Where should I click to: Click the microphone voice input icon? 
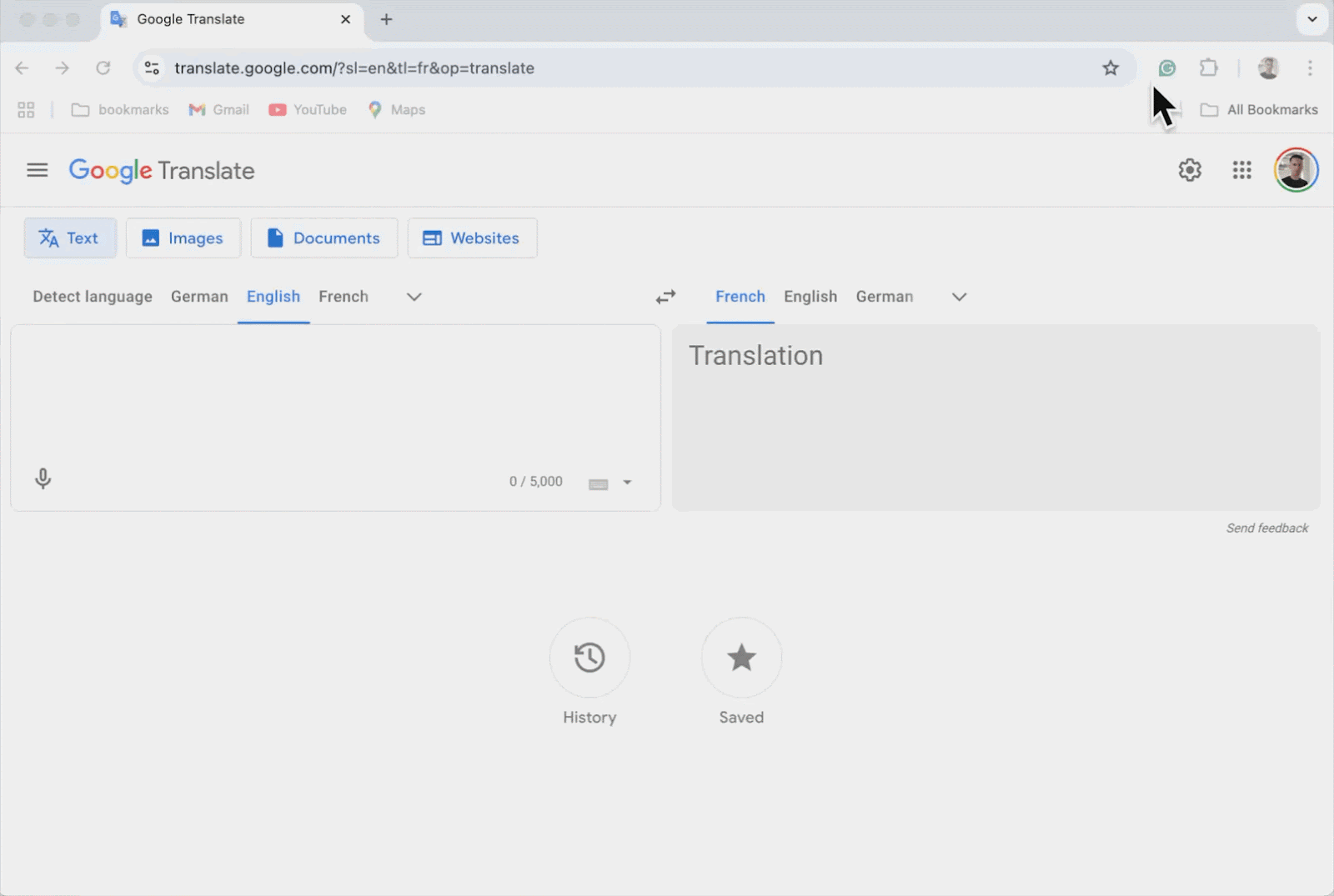click(x=43, y=478)
